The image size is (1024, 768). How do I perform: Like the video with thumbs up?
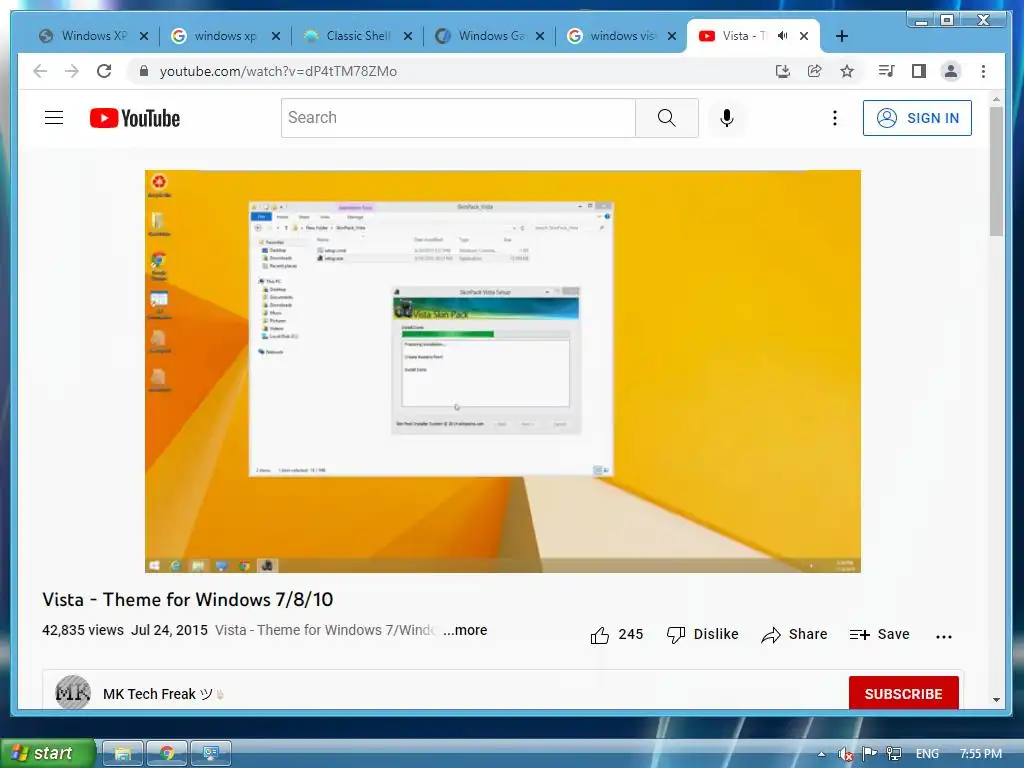tap(616, 635)
